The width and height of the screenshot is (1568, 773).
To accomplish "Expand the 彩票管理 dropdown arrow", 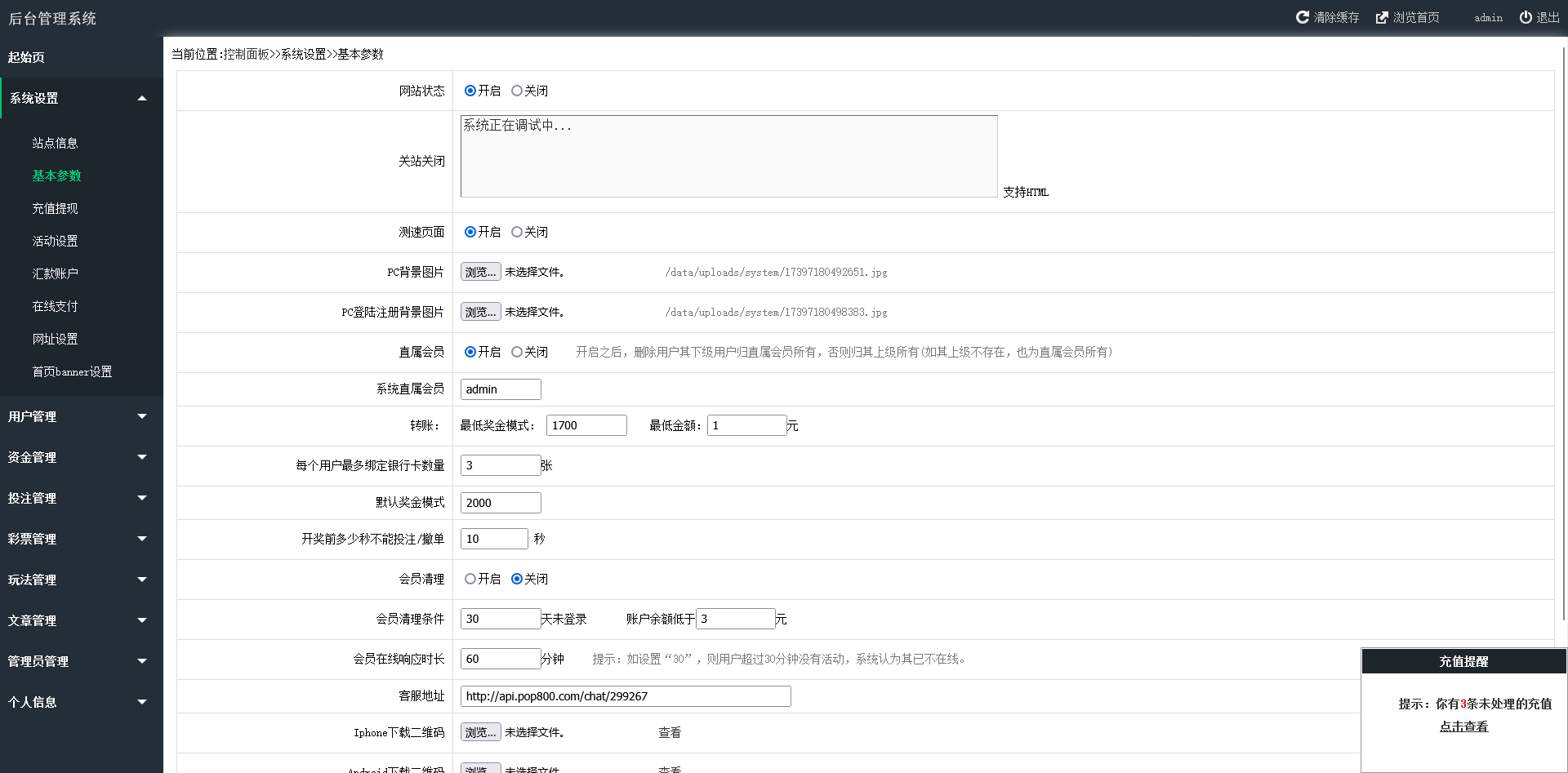I will pos(142,539).
